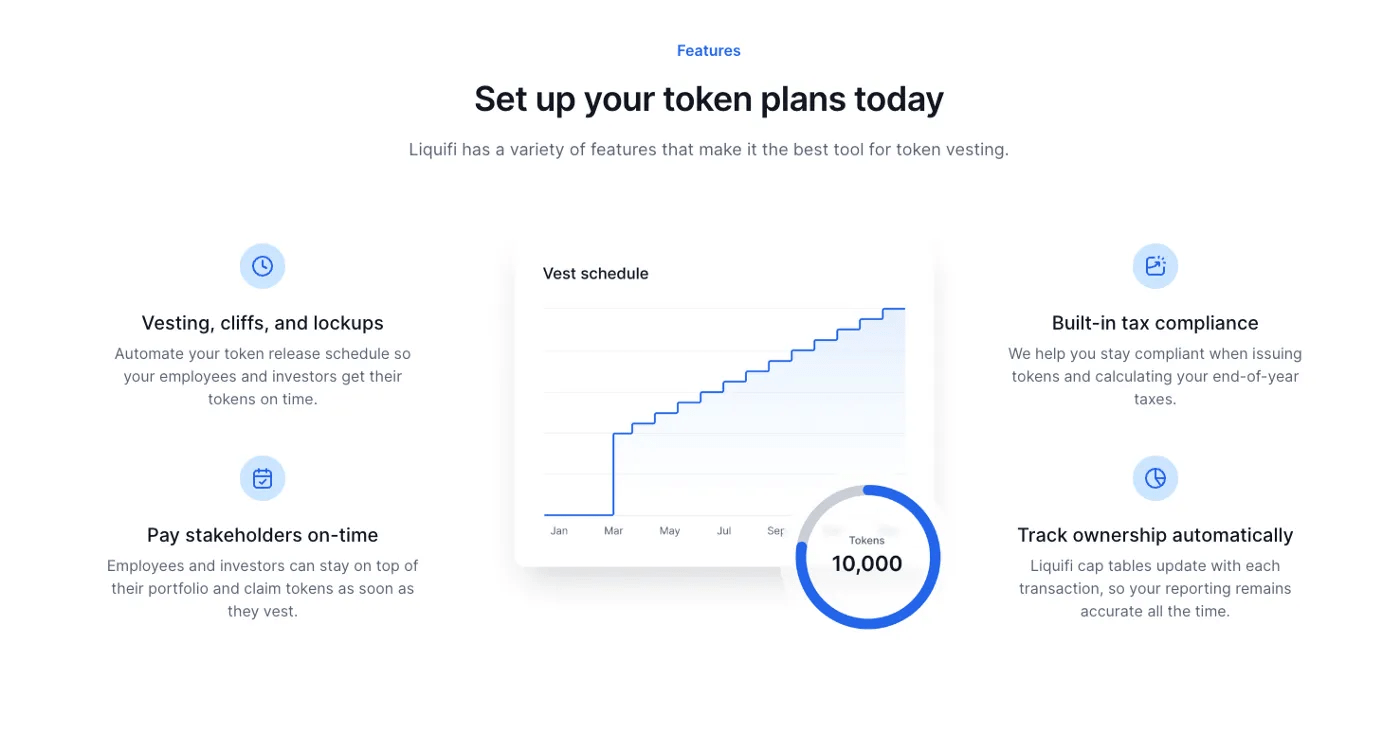Image resolution: width=1400 pixels, height=731 pixels.
Task: Click the calendar check icon
Action: click(262, 479)
